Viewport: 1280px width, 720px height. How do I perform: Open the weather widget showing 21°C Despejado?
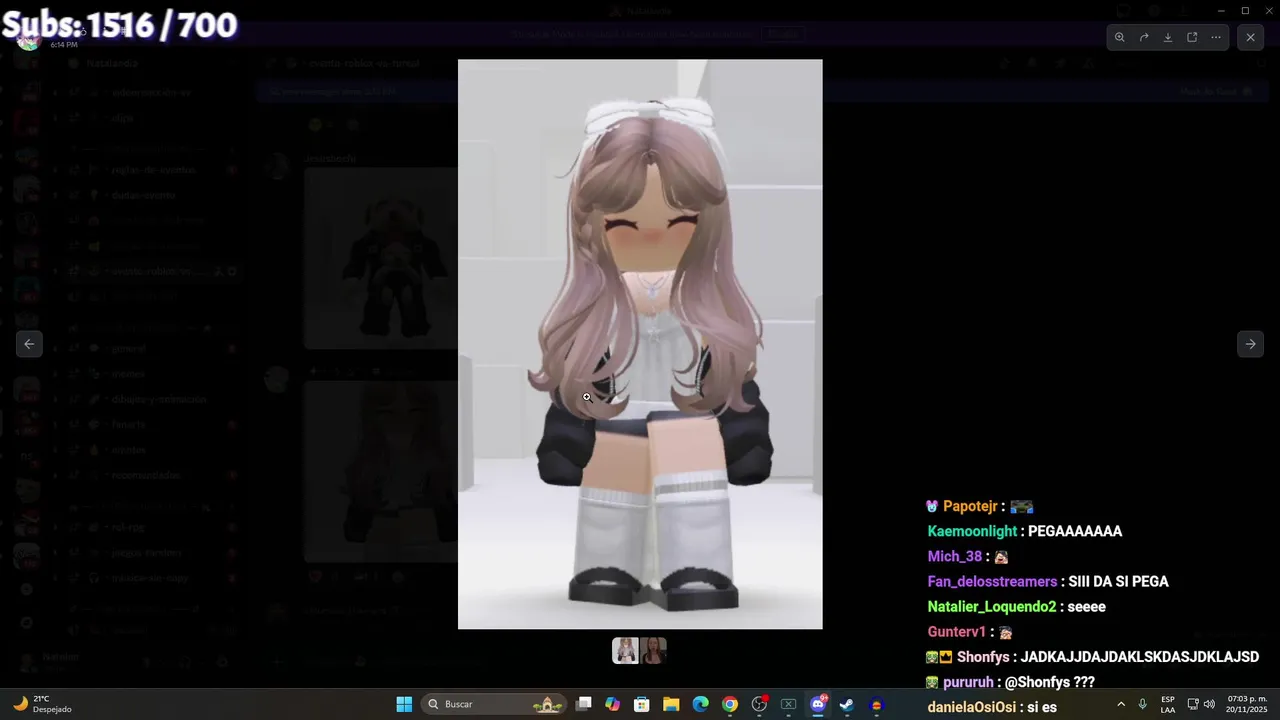(42, 704)
